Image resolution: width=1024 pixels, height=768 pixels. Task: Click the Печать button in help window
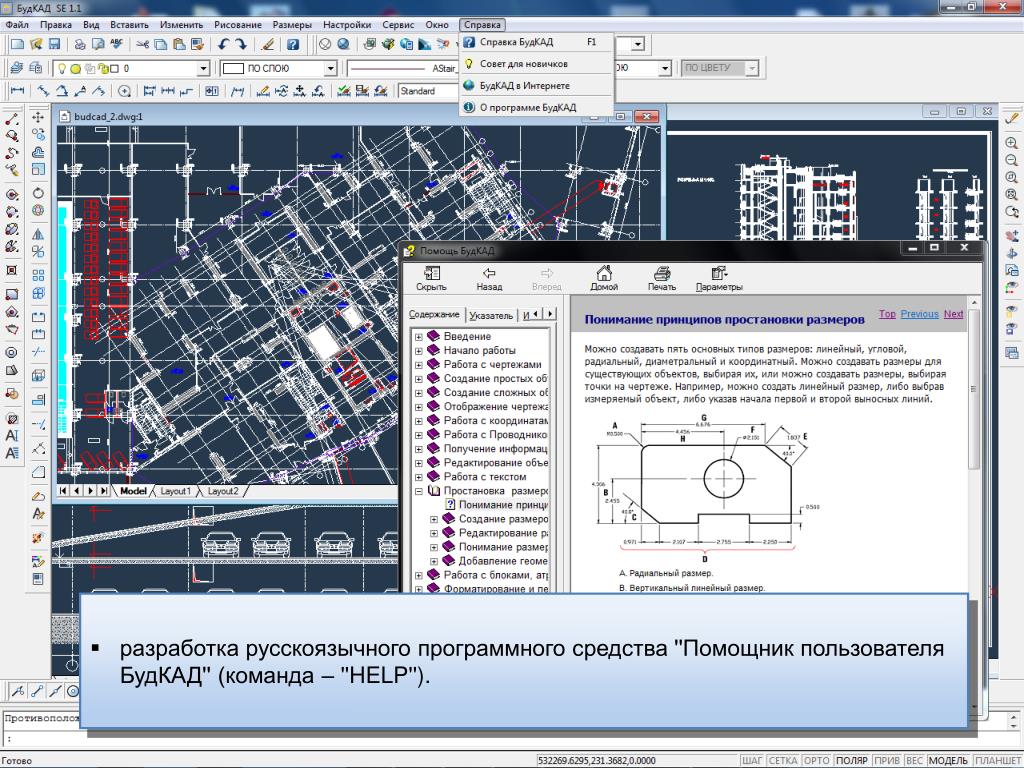coord(662,279)
